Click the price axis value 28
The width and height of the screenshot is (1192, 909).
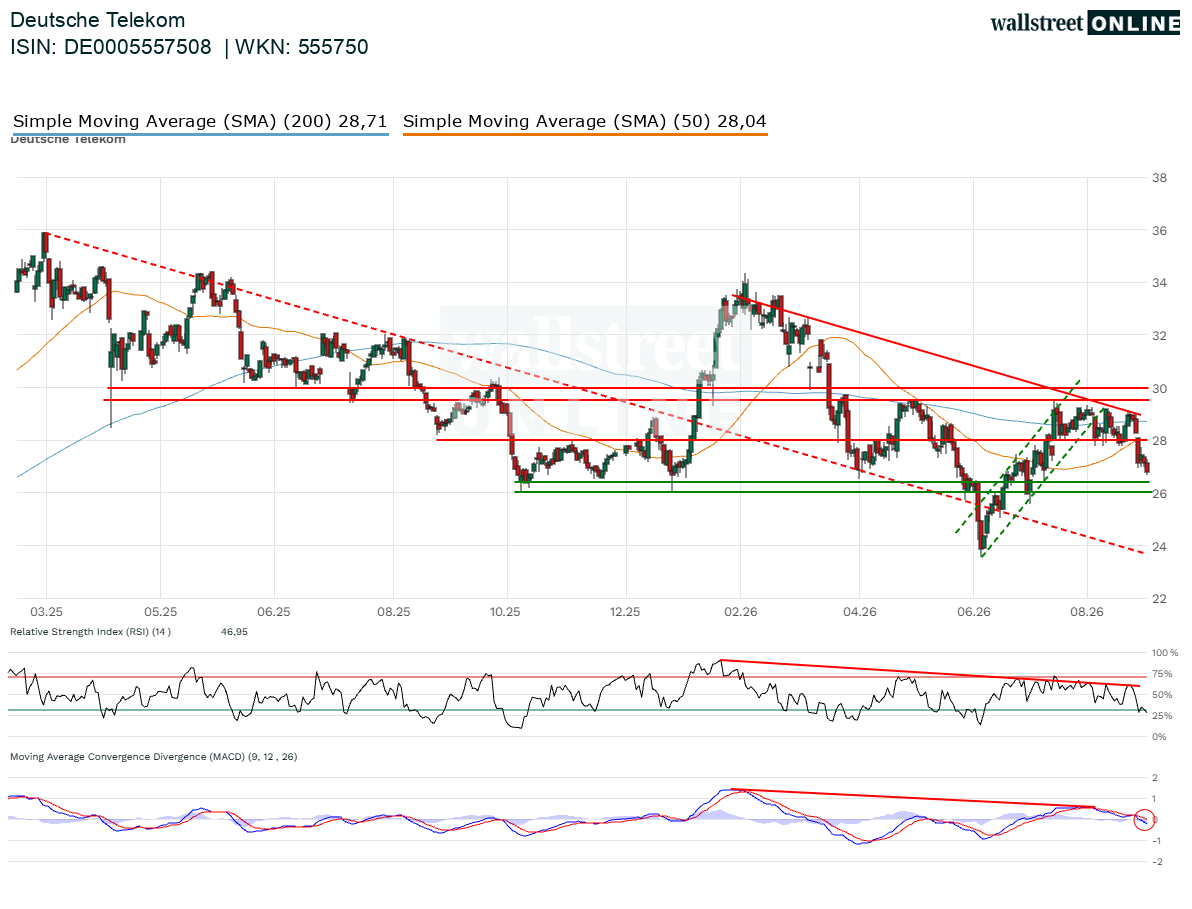(x=1159, y=441)
